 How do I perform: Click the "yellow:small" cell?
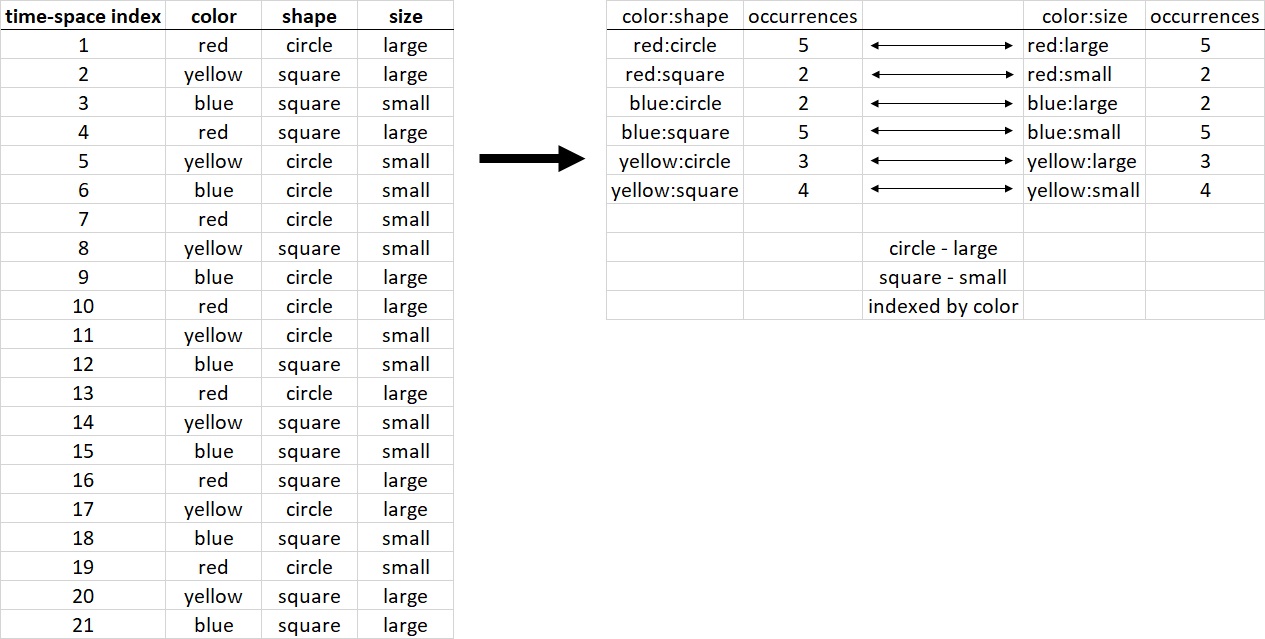pos(1083,190)
